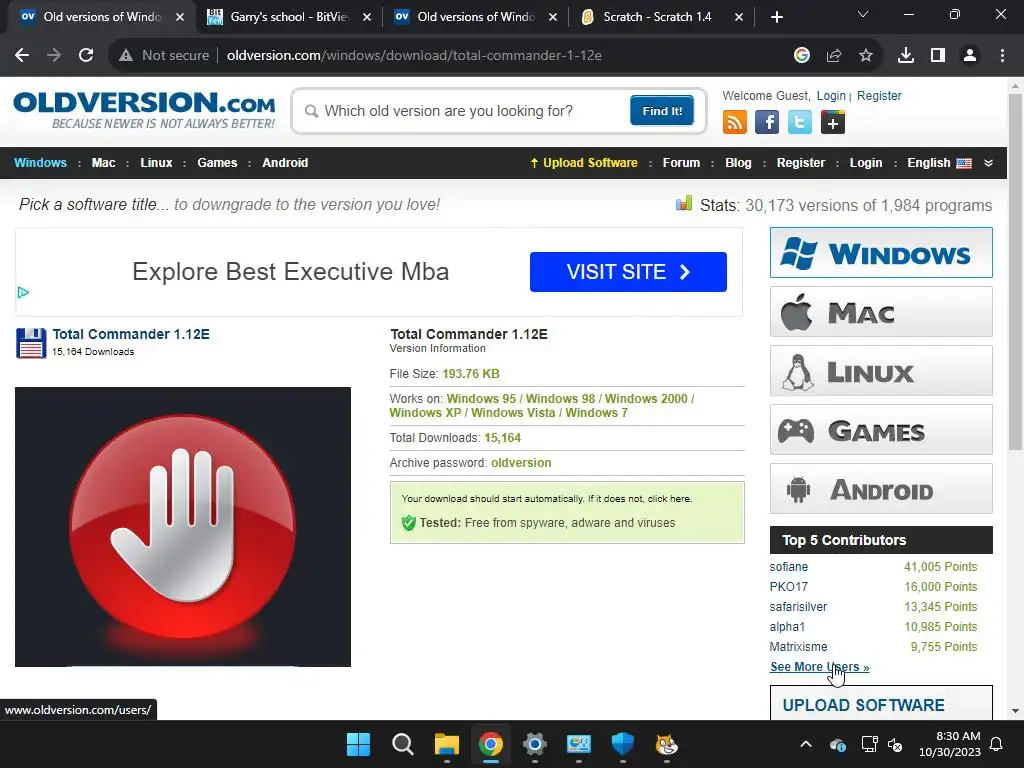Open the Windows category sidebar button

point(881,253)
